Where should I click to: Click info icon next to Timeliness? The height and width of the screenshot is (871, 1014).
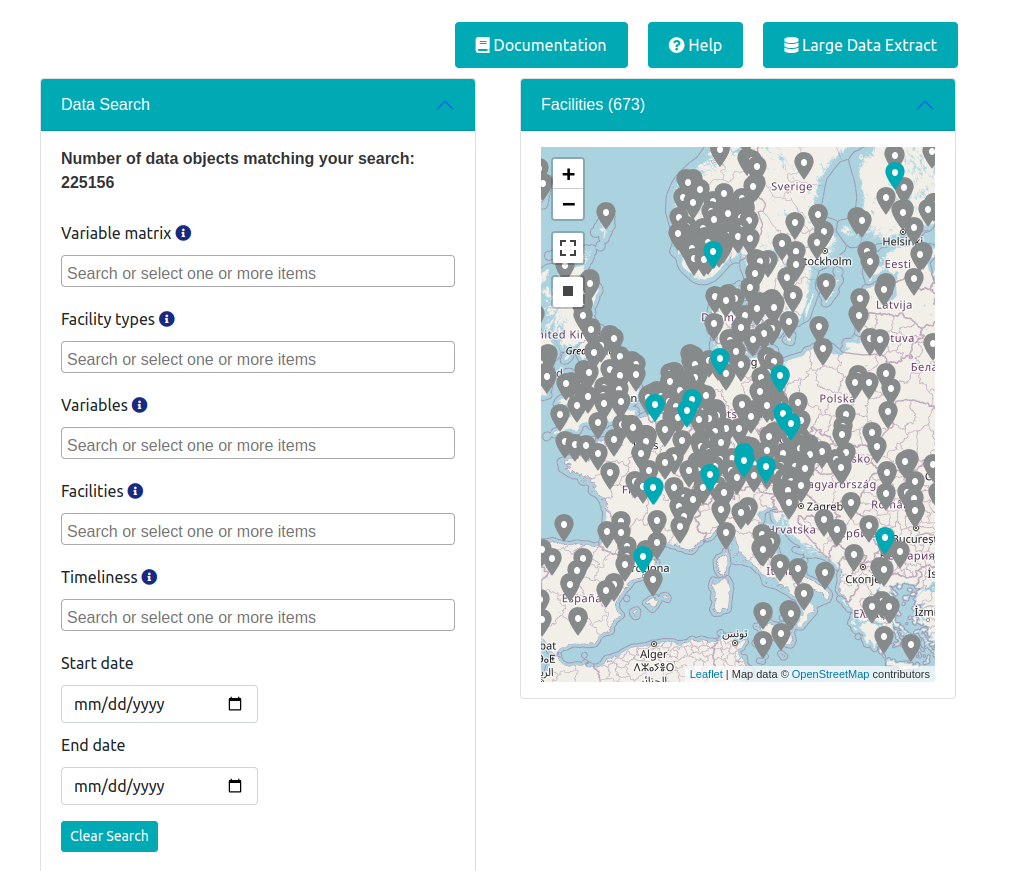[149, 577]
